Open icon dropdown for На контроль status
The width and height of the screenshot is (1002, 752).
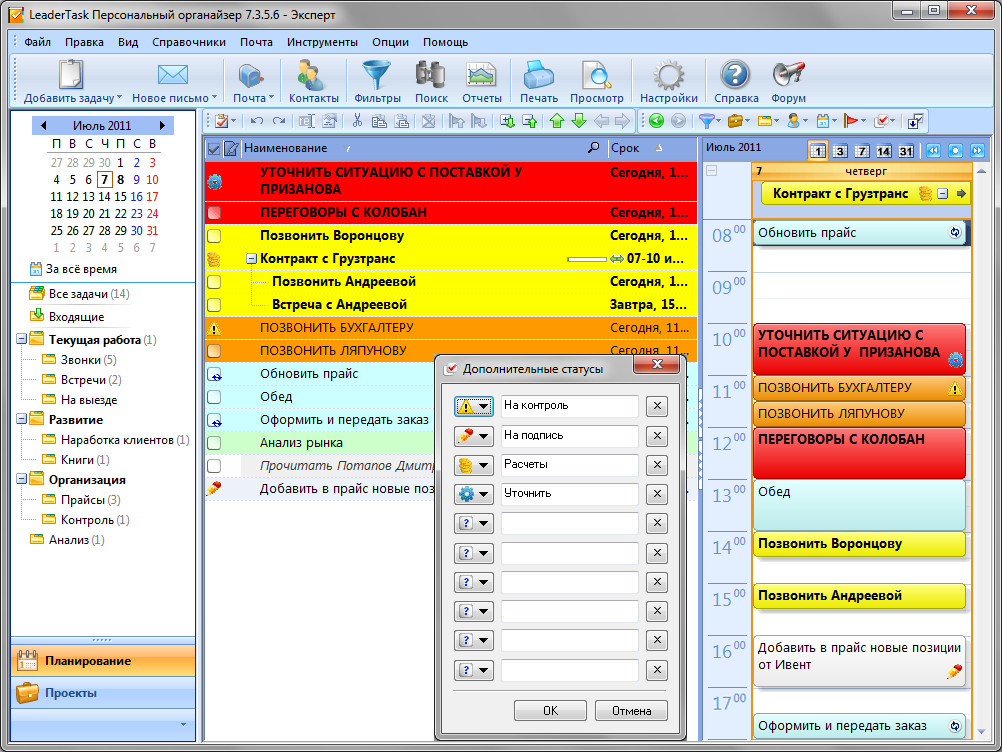(474, 406)
